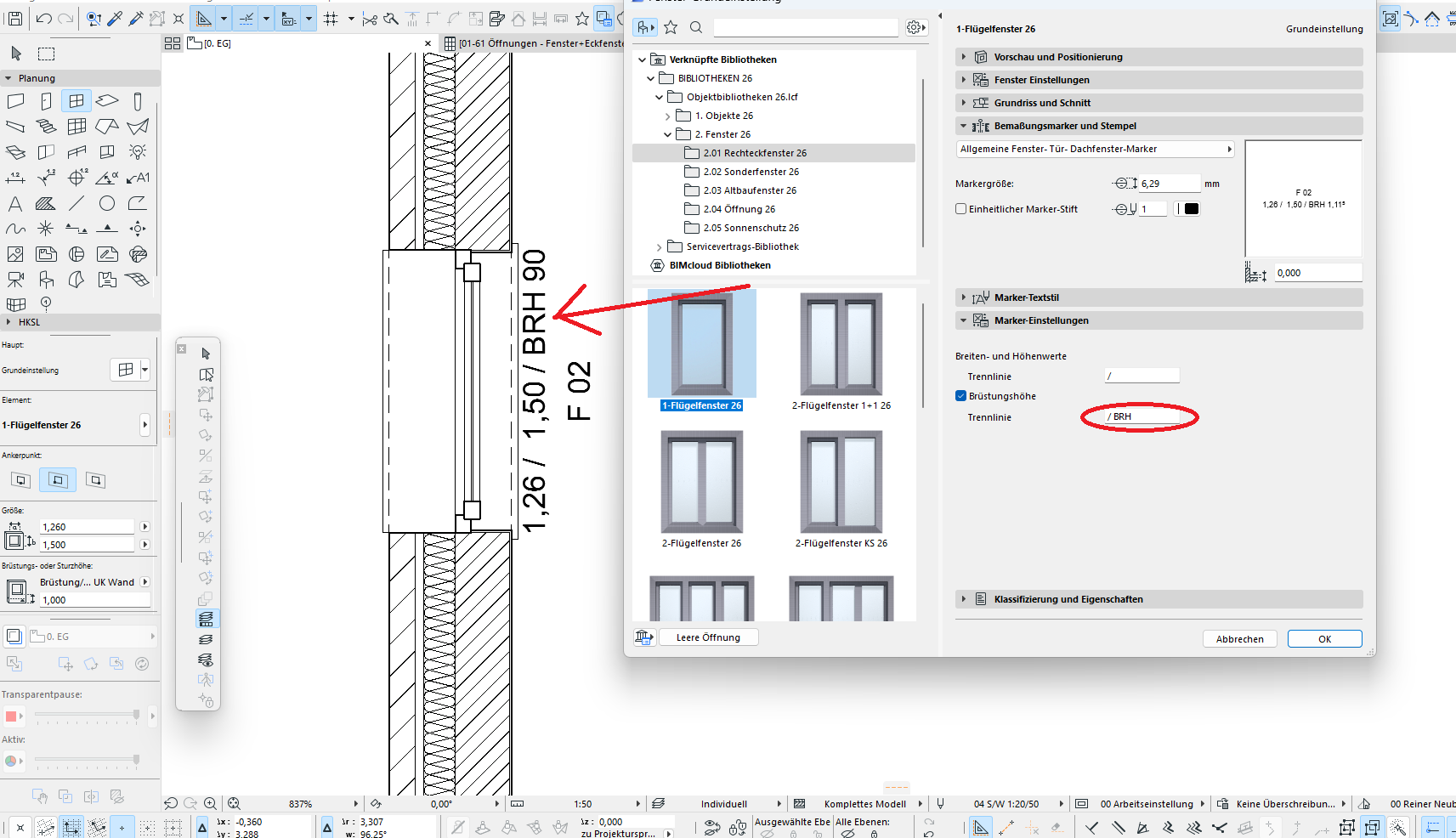Click the OK button
The image size is (1456, 838).
click(x=1324, y=639)
